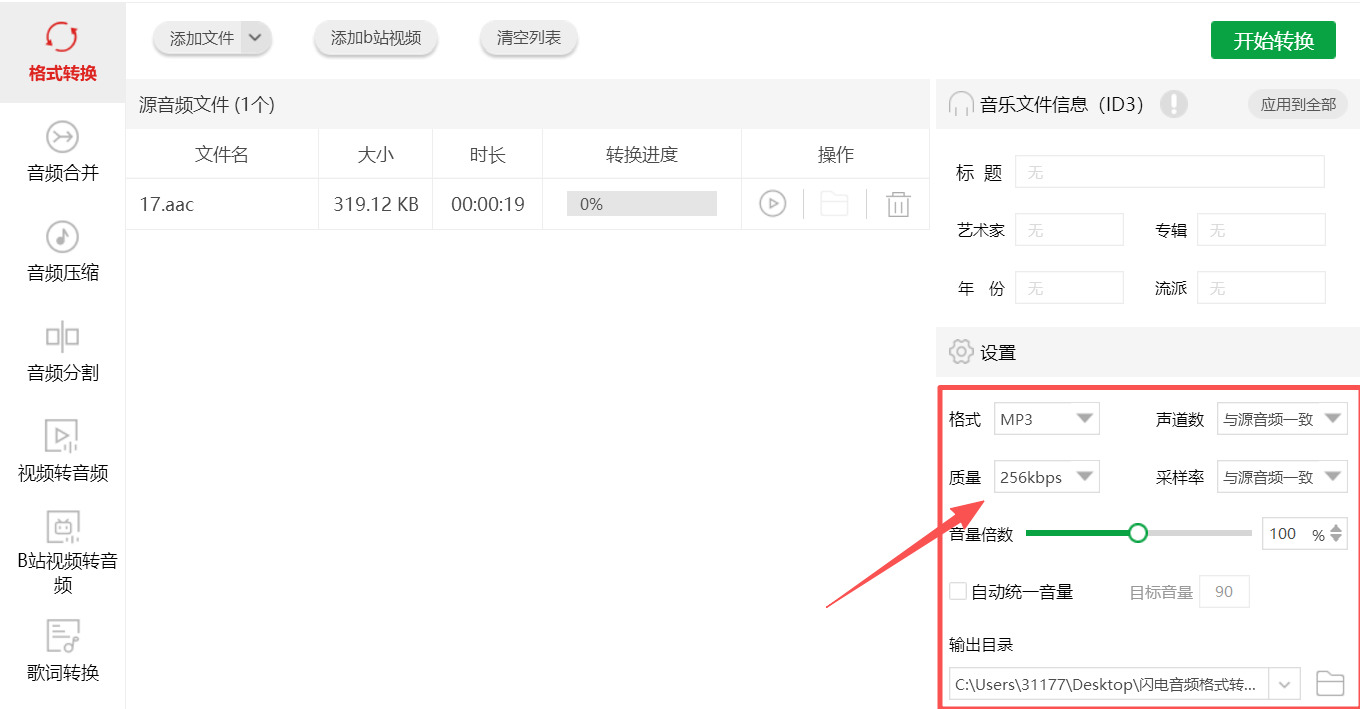Open the 输出目录 path dropdown arrow
The height and width of the screenshot is (709, 1360).
(x=1285, y=685)
